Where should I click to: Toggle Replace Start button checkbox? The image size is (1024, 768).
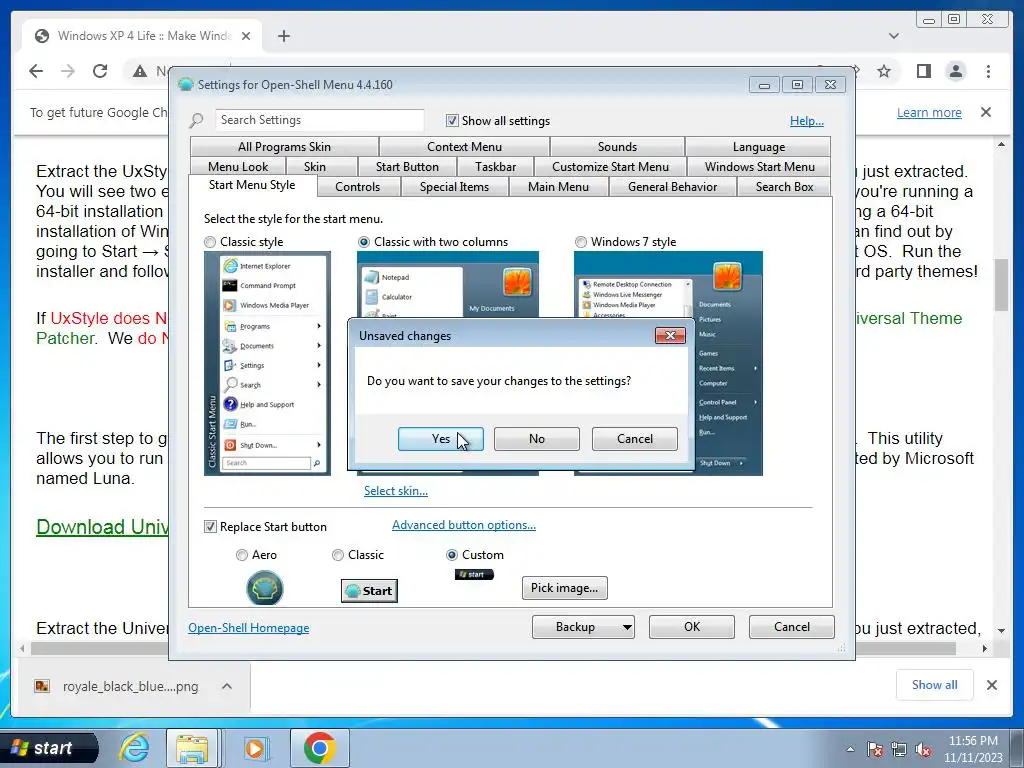click(210, 527)
